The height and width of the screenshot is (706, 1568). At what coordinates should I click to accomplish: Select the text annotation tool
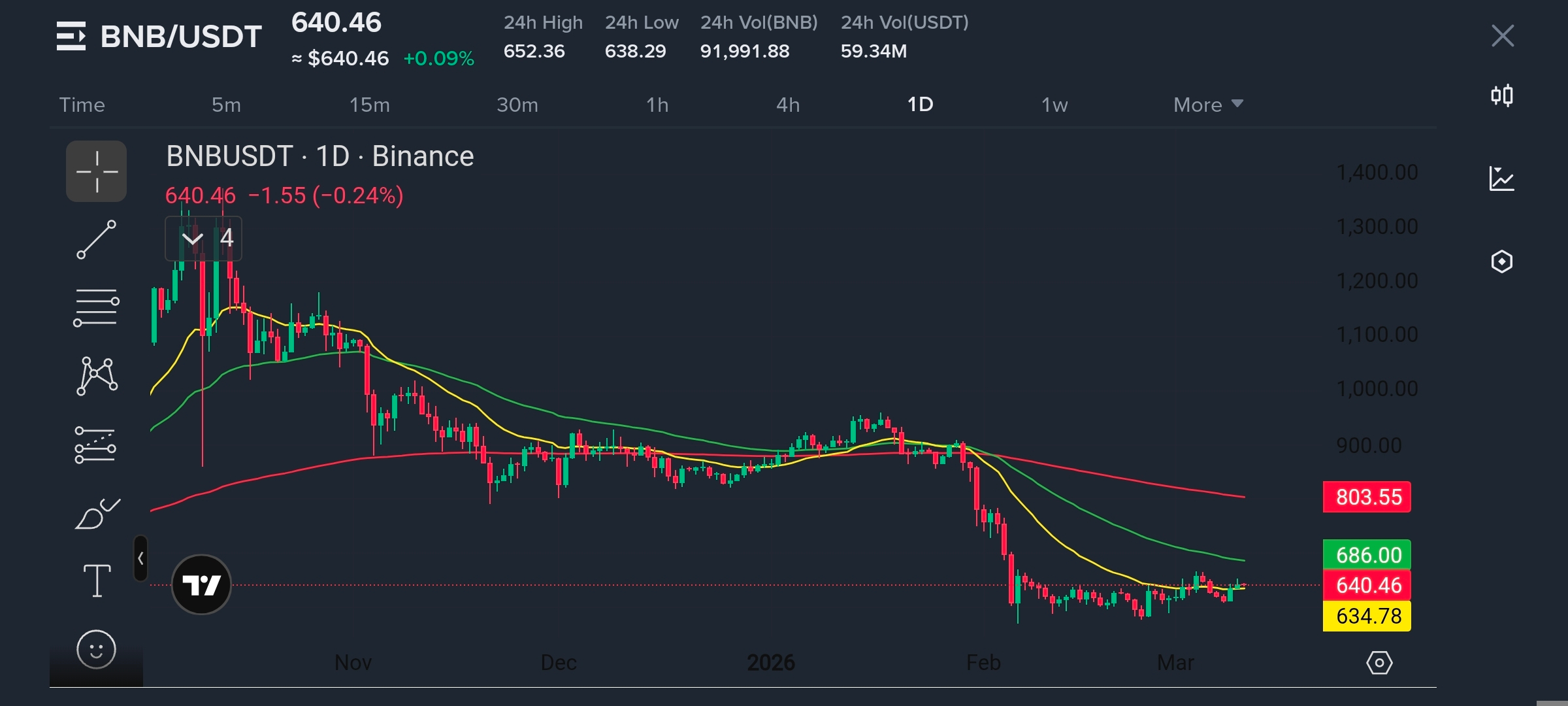tap(97, 581)
